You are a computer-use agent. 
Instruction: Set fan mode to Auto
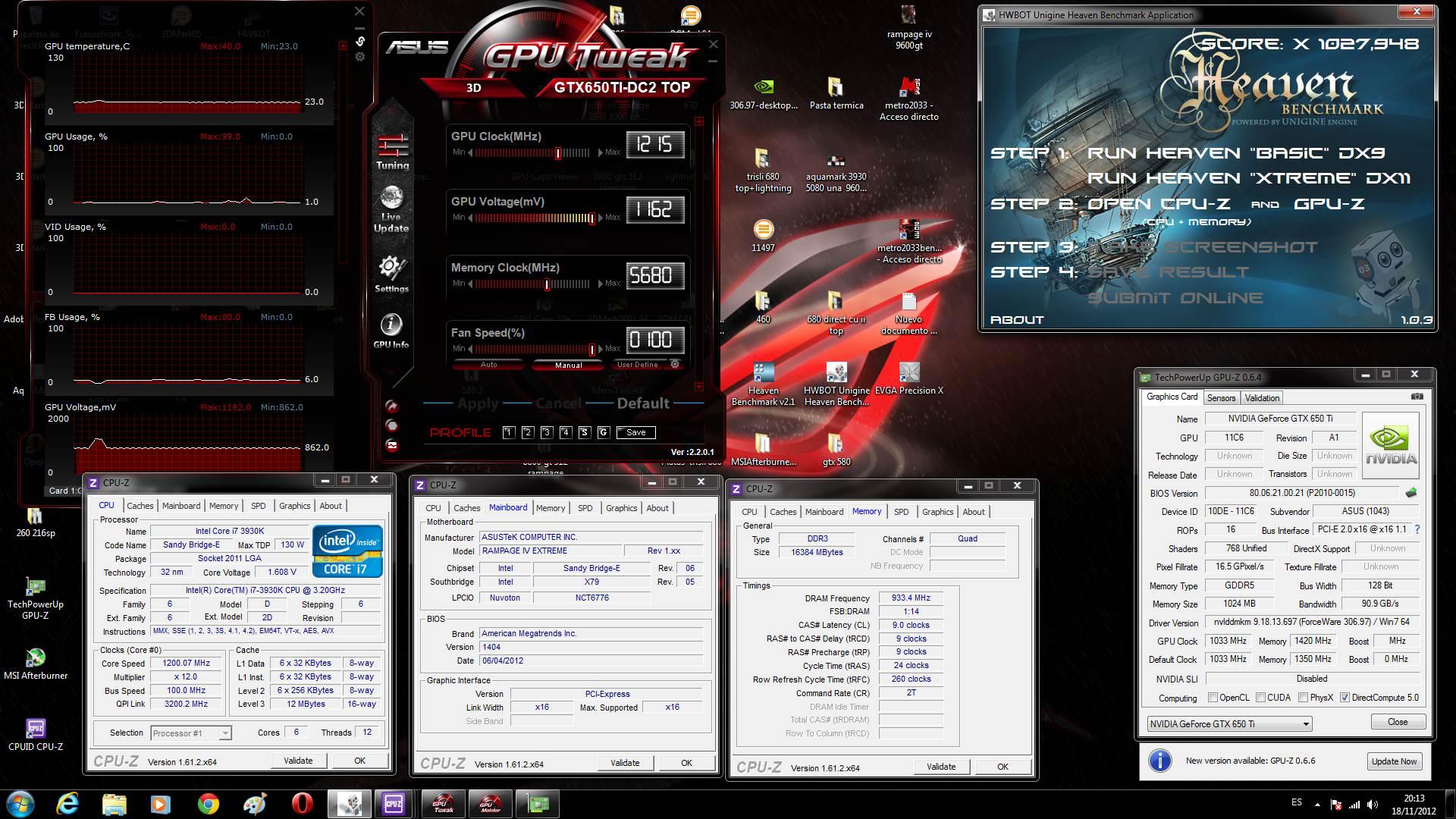489,365
